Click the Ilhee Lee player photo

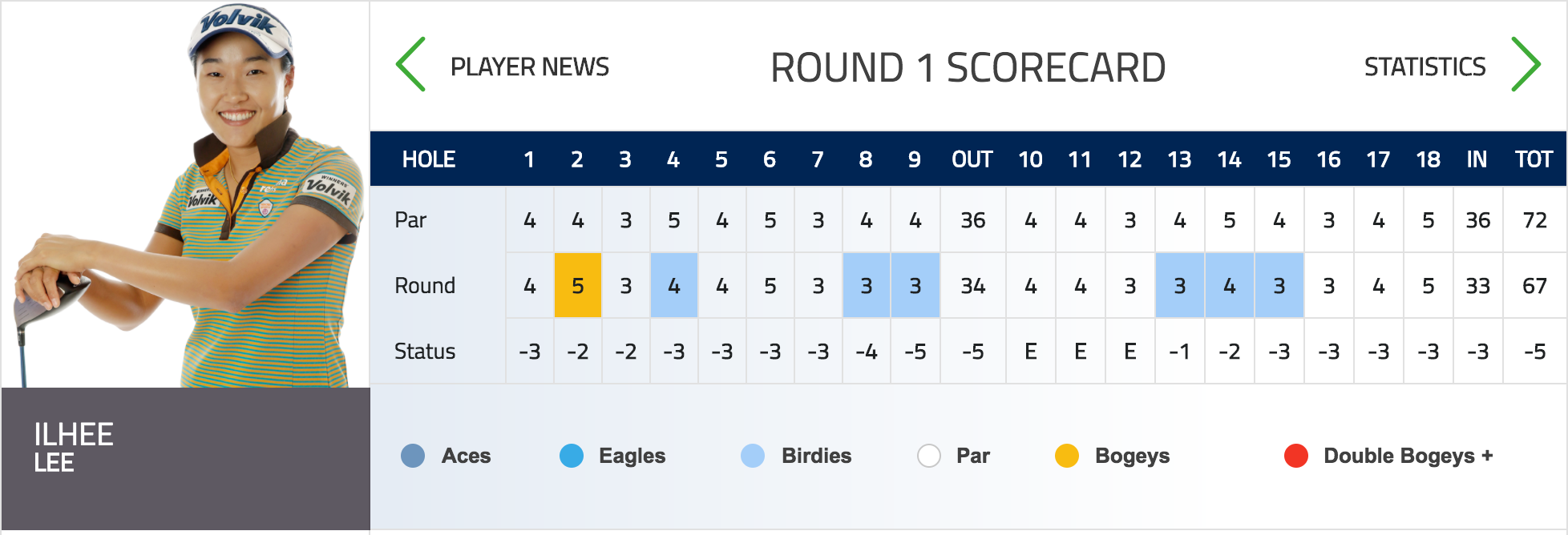coord(186,195)
